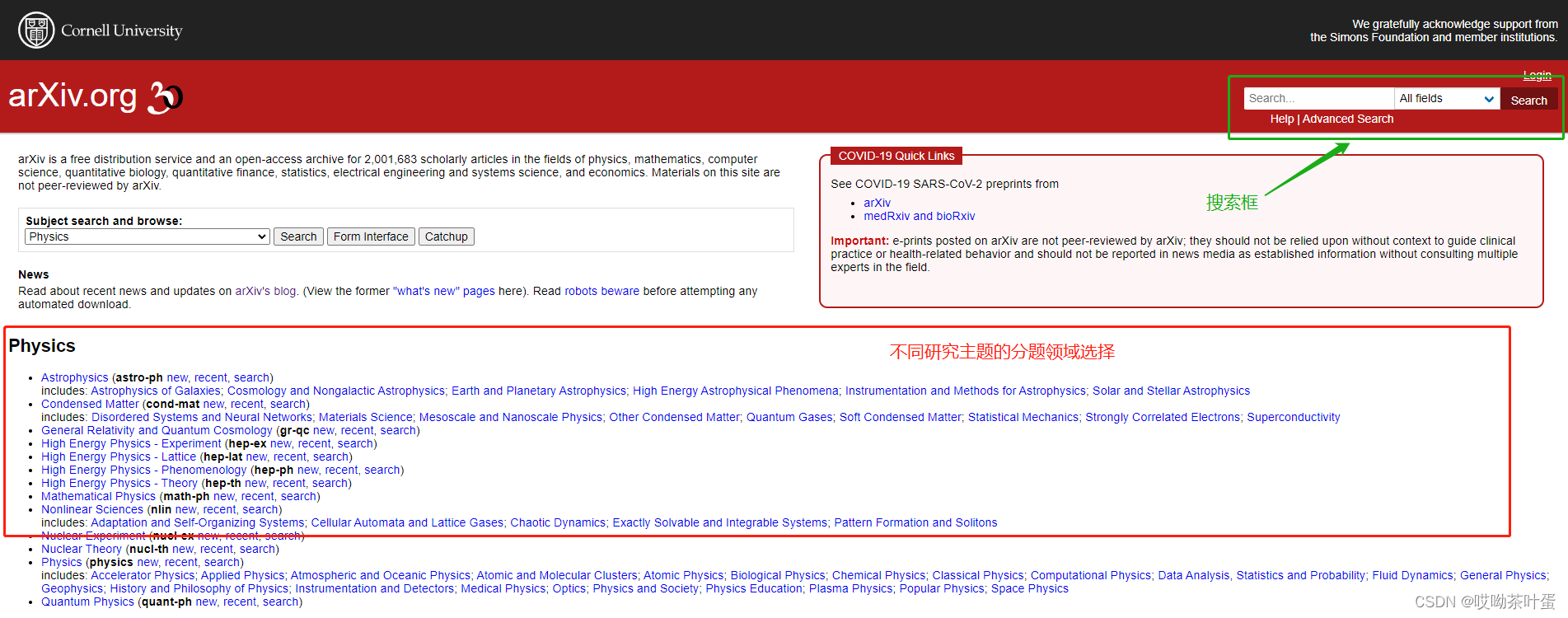Open Quantum Physics link

(87, 602)
